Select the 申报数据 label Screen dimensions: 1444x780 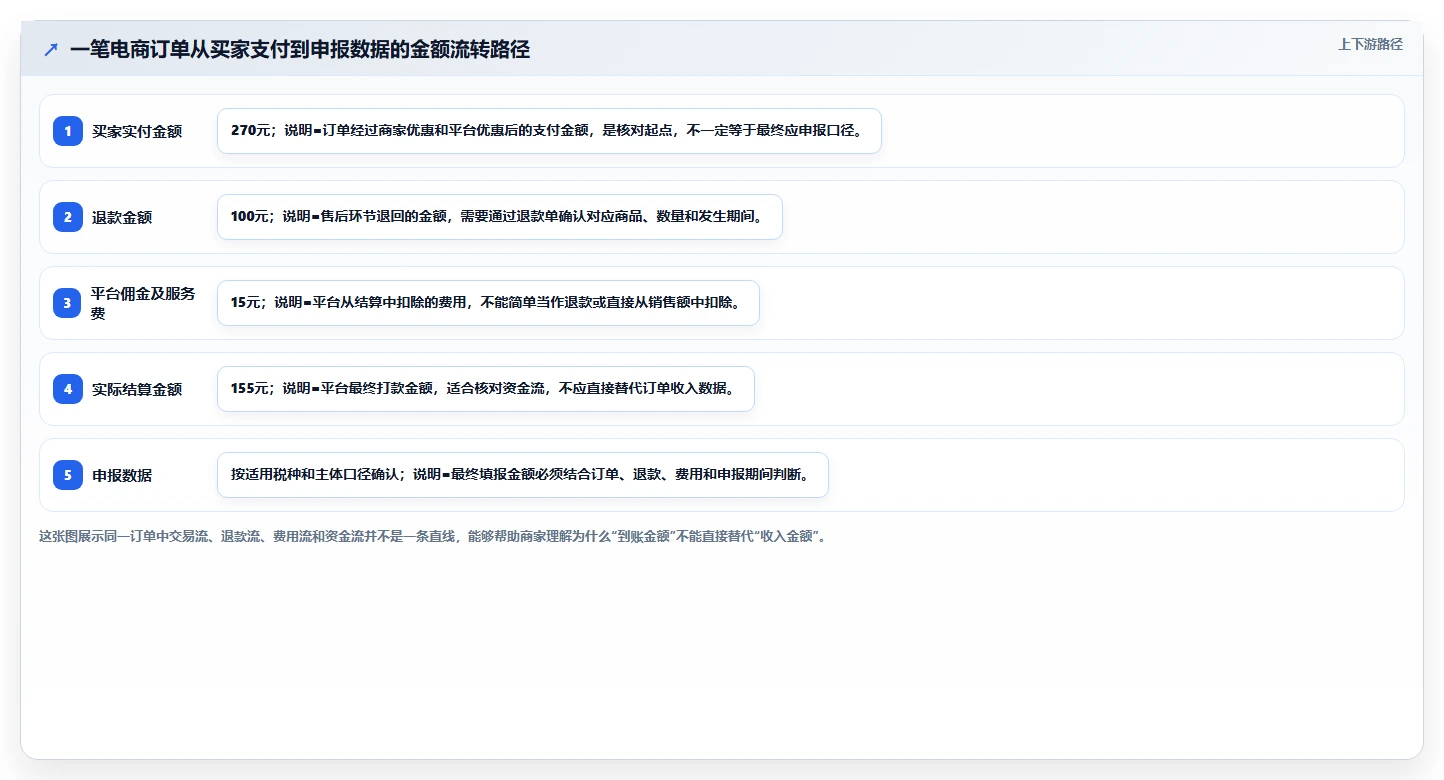tap(122, 475)
